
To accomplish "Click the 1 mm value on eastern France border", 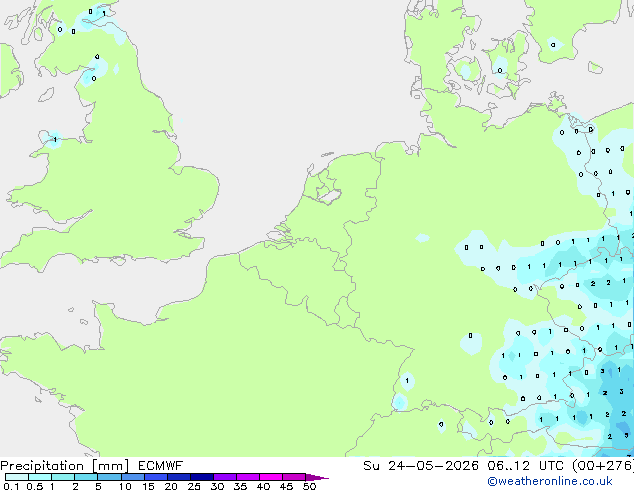I will (407, 380).
